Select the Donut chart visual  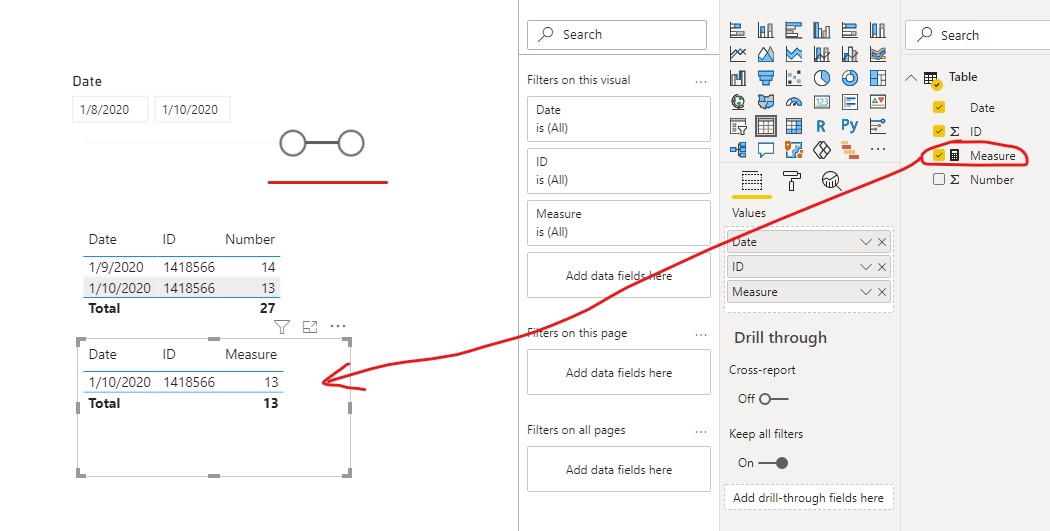tap(850, 78)
